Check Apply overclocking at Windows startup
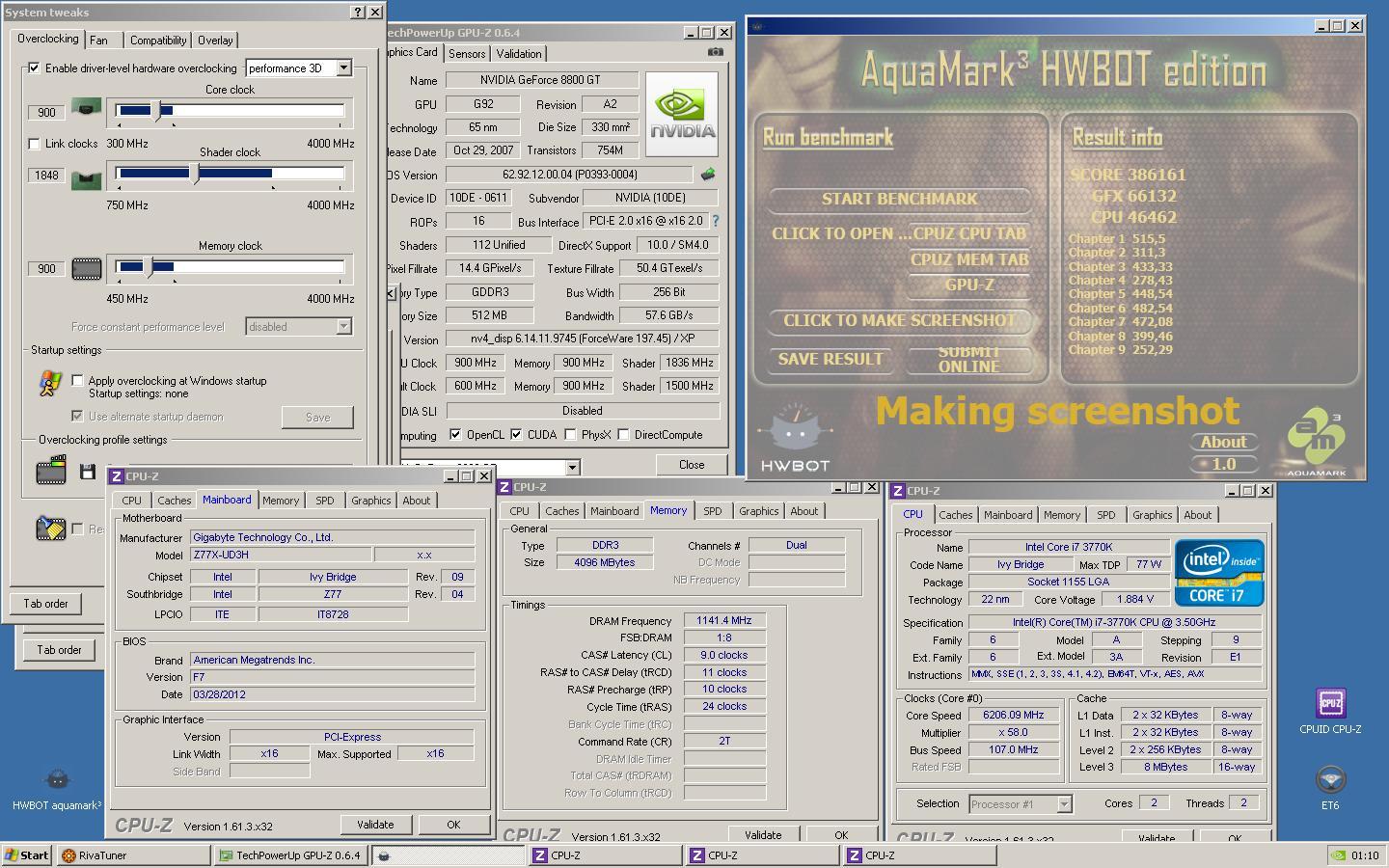The image size is (1389, 868). coord(78,381)
